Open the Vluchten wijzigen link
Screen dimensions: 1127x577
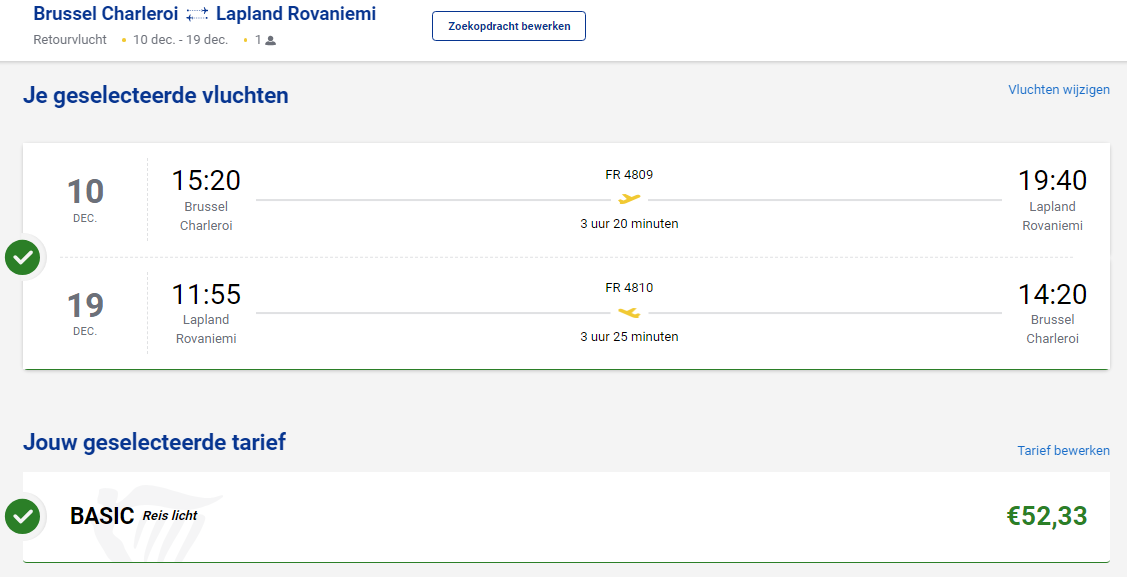point(1058,90)
